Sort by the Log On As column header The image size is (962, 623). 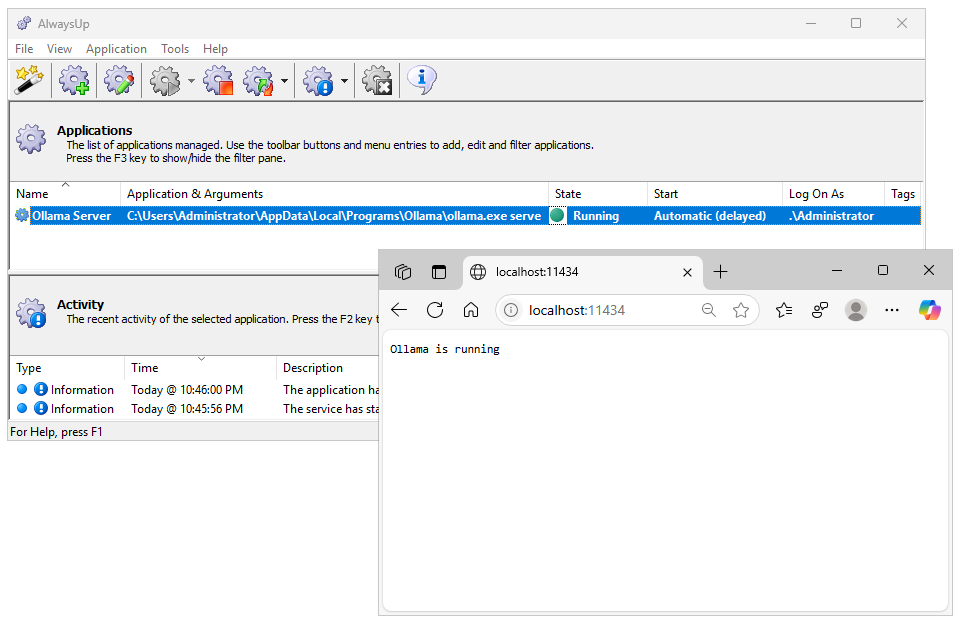(833, 194)
